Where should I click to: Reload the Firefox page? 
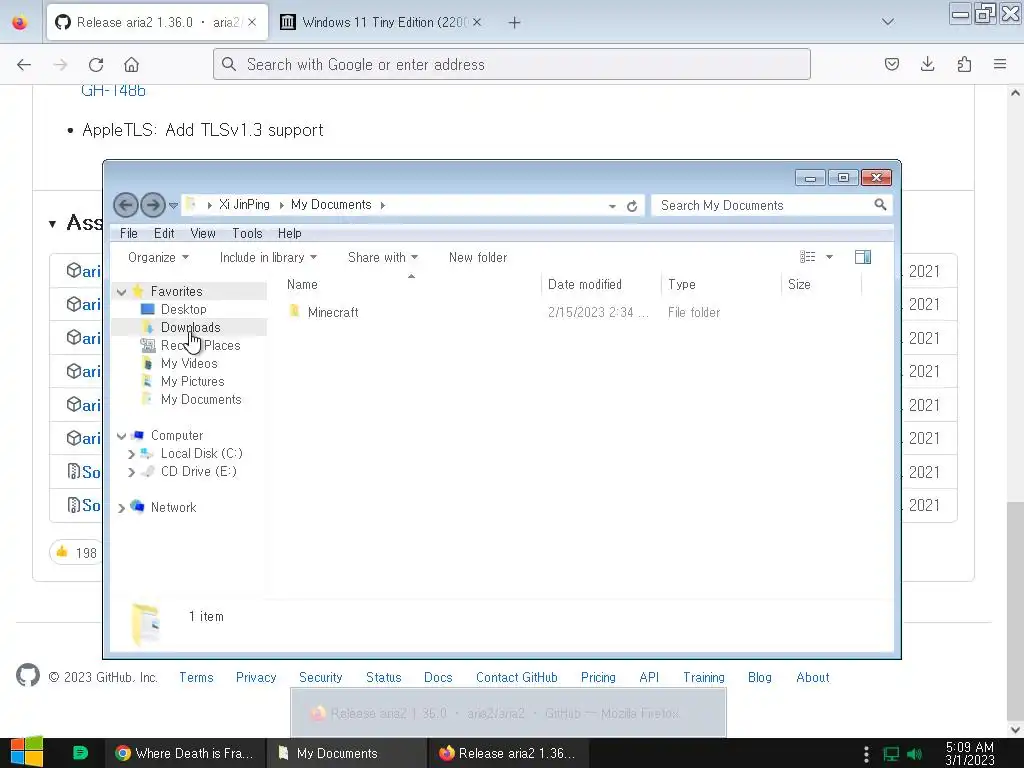click(x=96, y=64)
